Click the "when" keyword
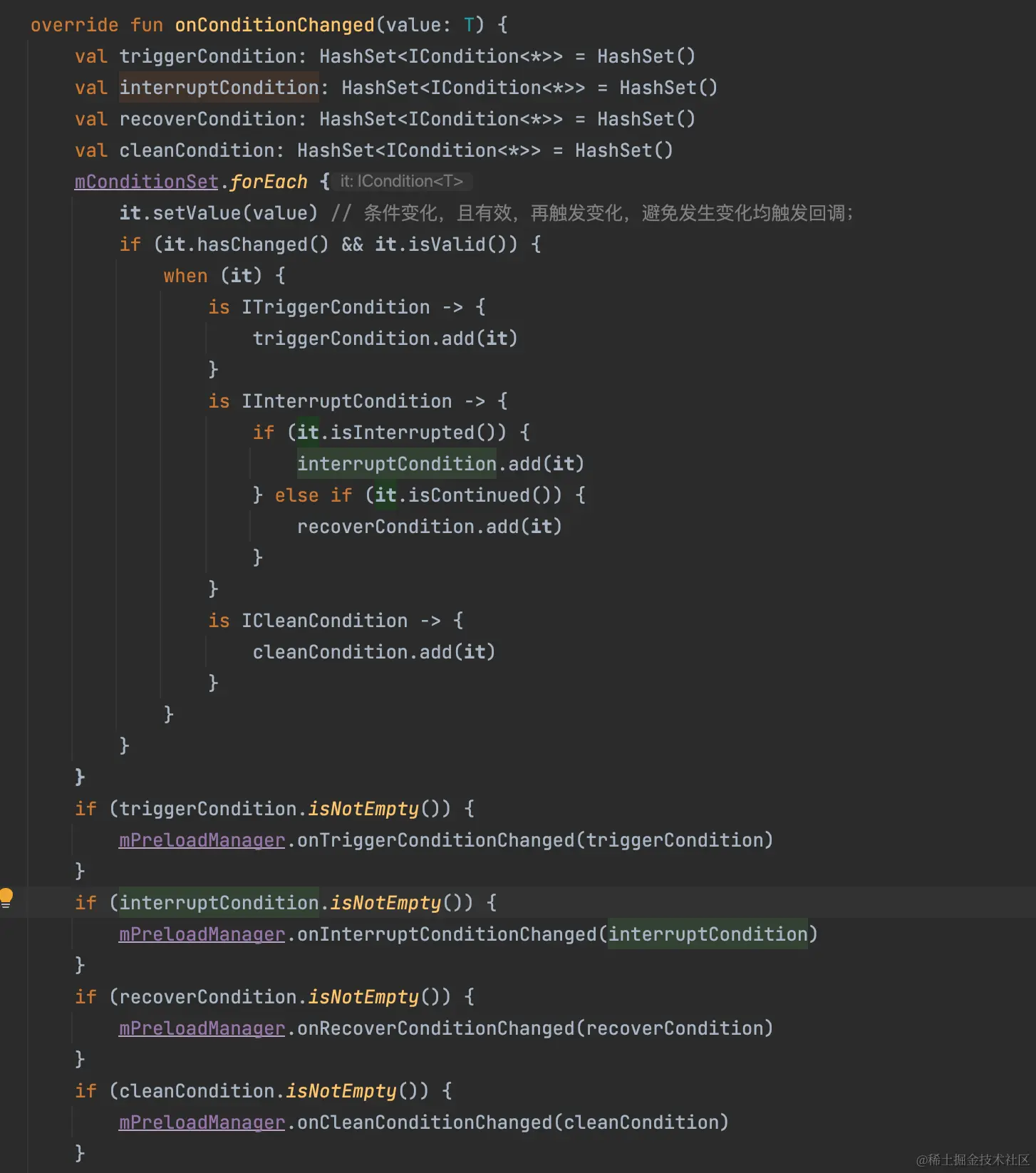The image size is (1036, 1173). (186, 276)
